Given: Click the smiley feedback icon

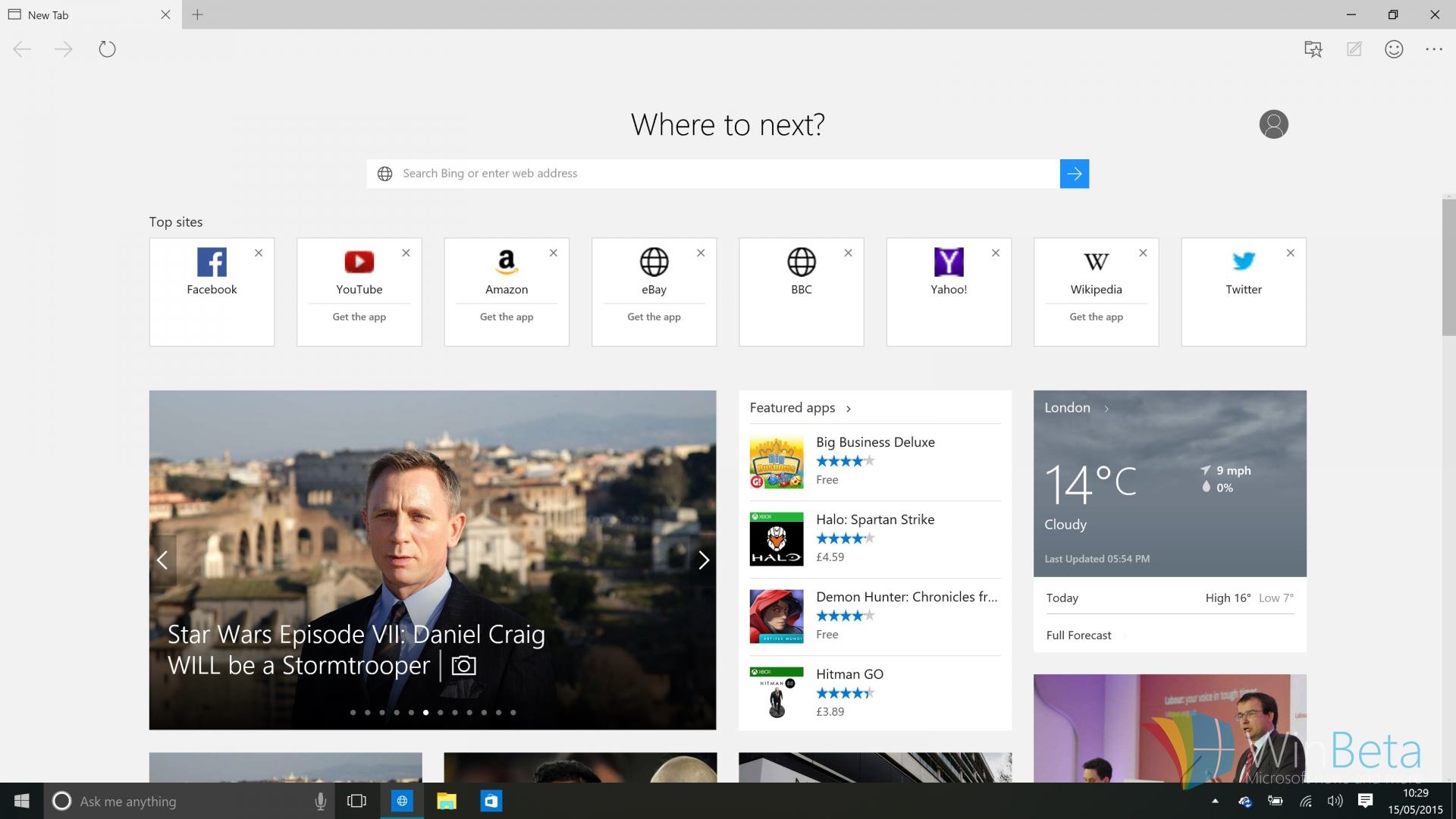Looking at the screenshot, I should pos(1394,49).
